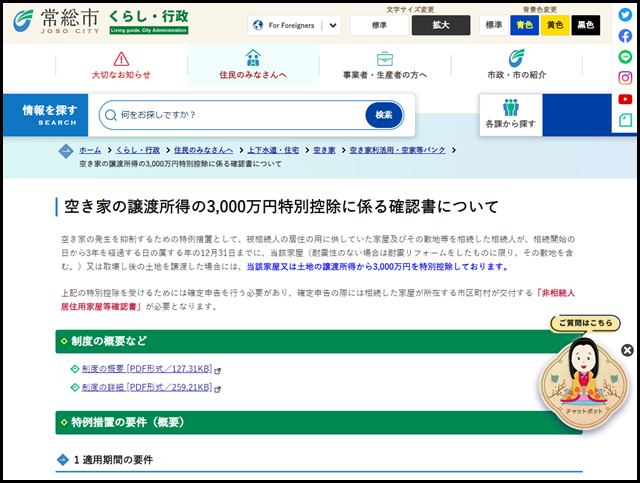
Task: Open the 各課から探す tab
Action: pos(511,115)
